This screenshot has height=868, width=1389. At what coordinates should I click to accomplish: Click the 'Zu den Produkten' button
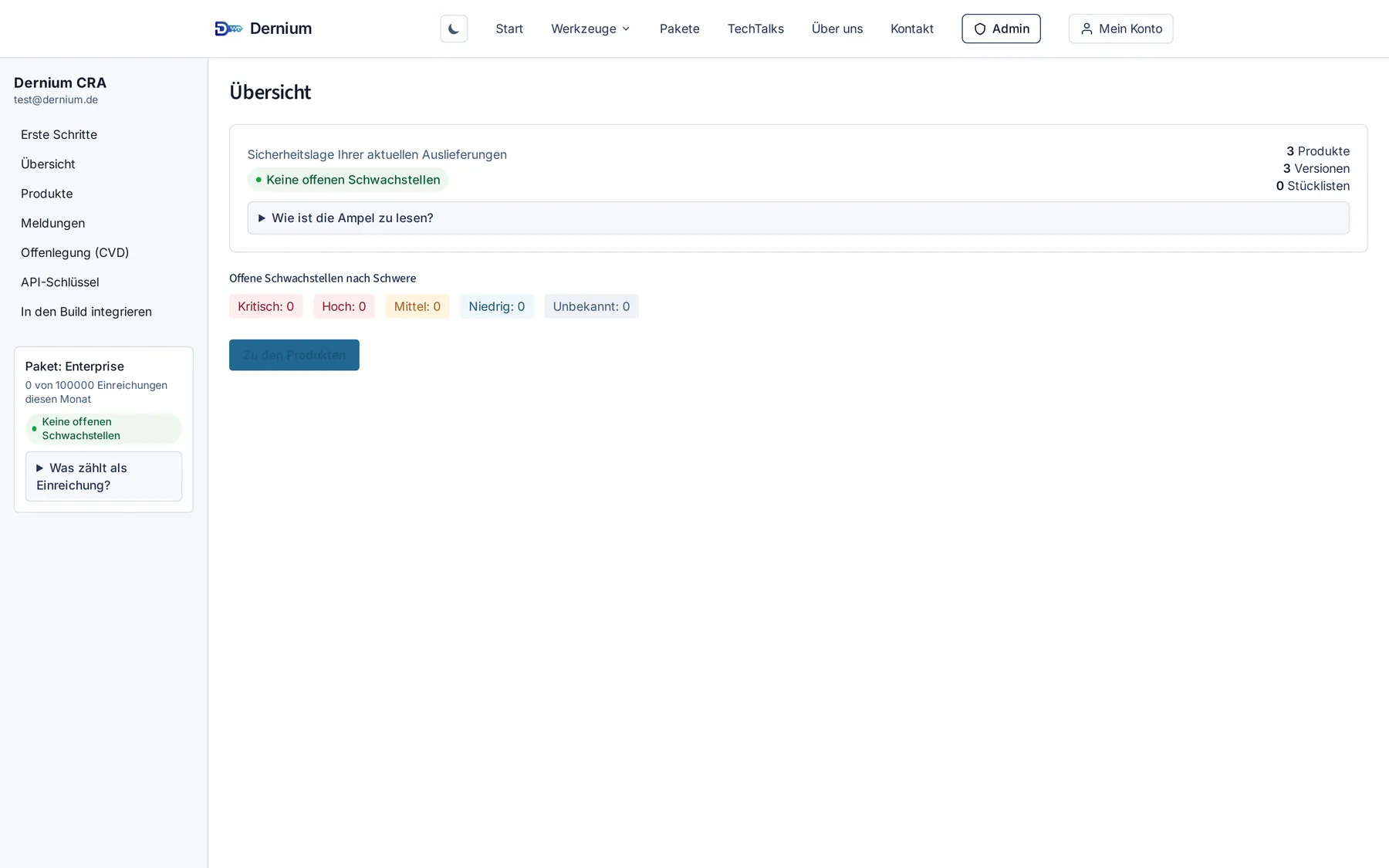pyautogui.click(x=294, y=355)
